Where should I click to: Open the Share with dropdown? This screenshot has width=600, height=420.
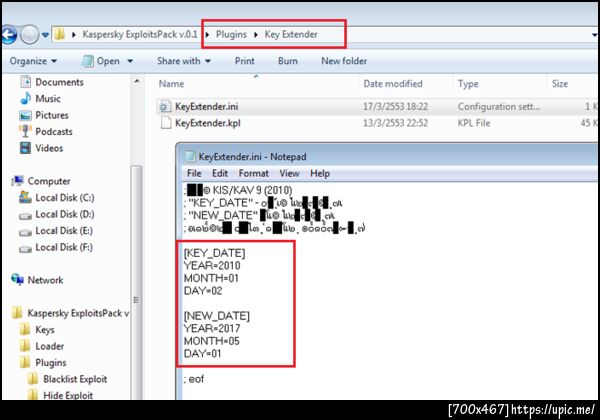[x=184, y=61]
